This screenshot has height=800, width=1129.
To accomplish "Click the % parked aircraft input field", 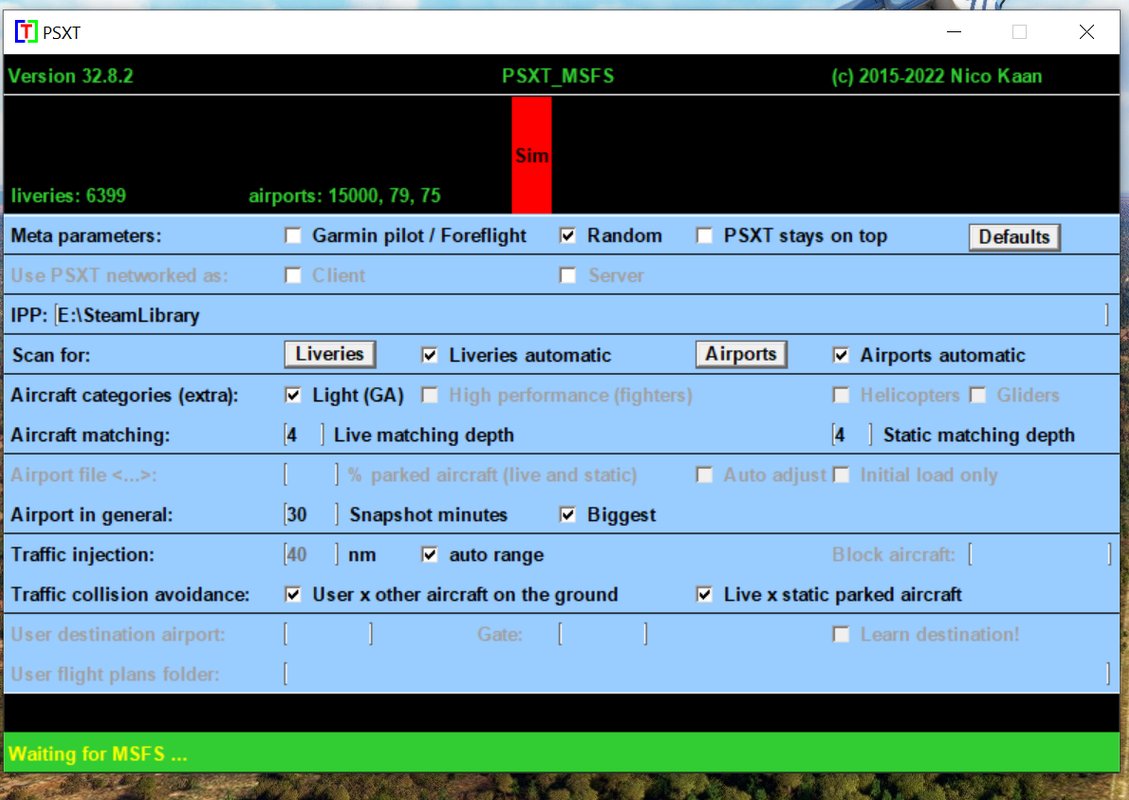I will point(311,475).
